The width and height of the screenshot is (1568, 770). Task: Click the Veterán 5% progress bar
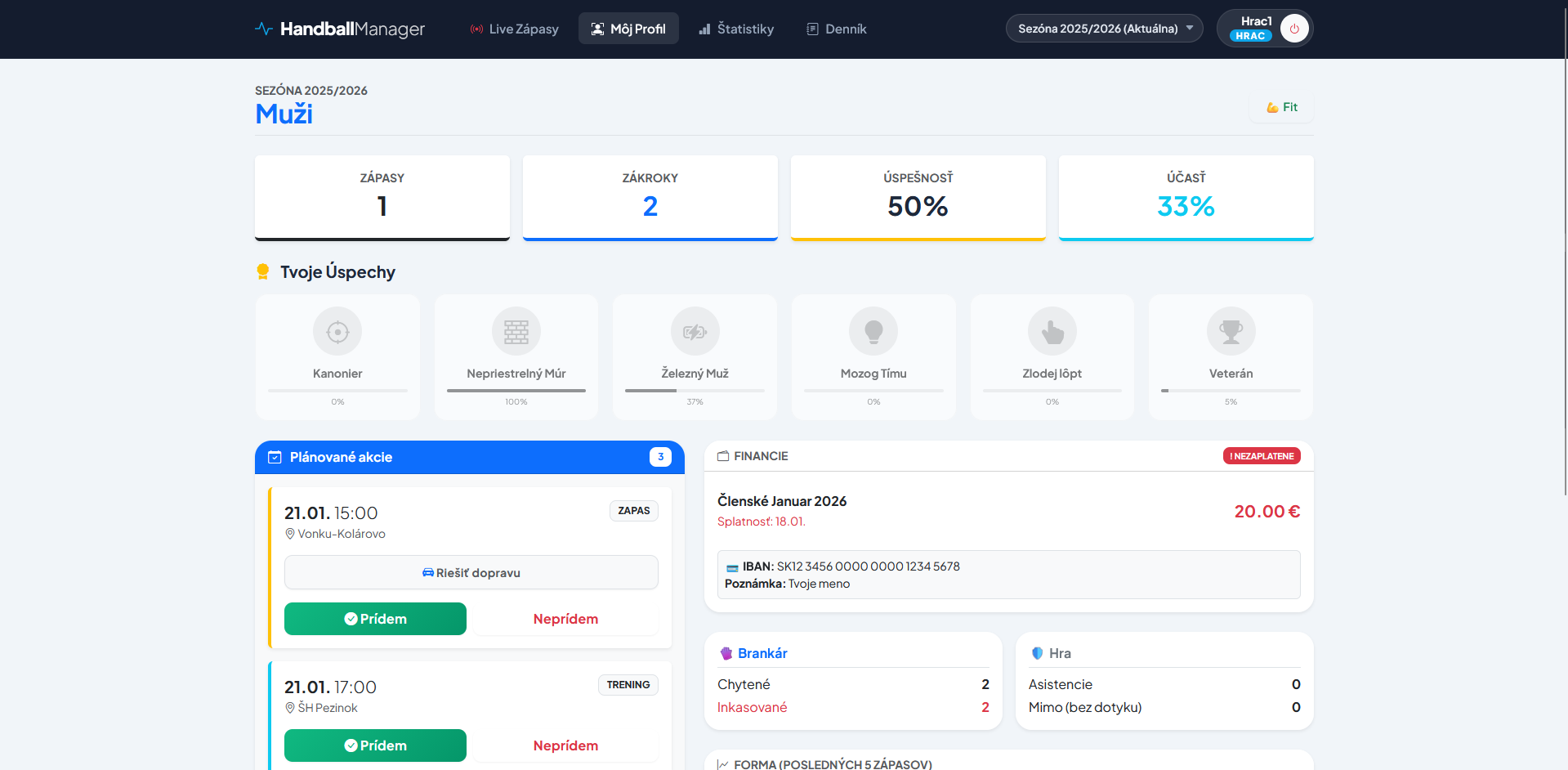(1231, 391)
